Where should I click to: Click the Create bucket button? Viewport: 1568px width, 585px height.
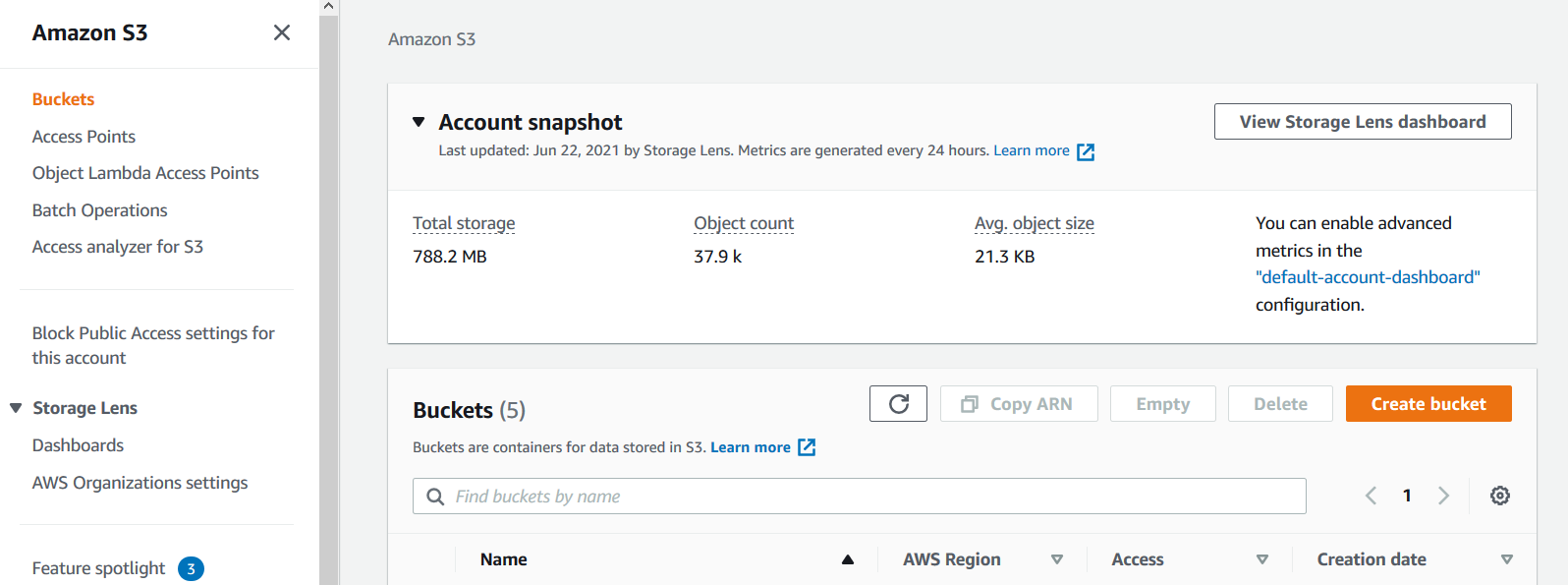[1428, 403]
